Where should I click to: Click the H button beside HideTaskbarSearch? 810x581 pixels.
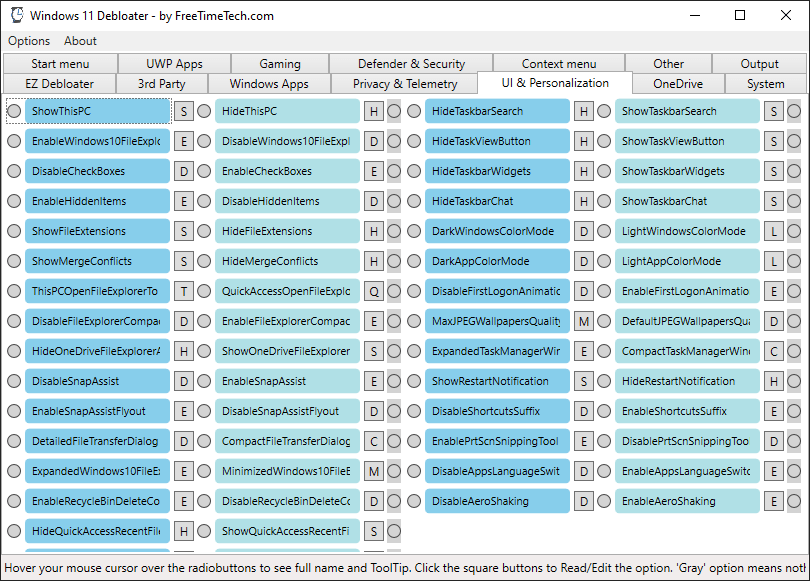click(584, 111)
